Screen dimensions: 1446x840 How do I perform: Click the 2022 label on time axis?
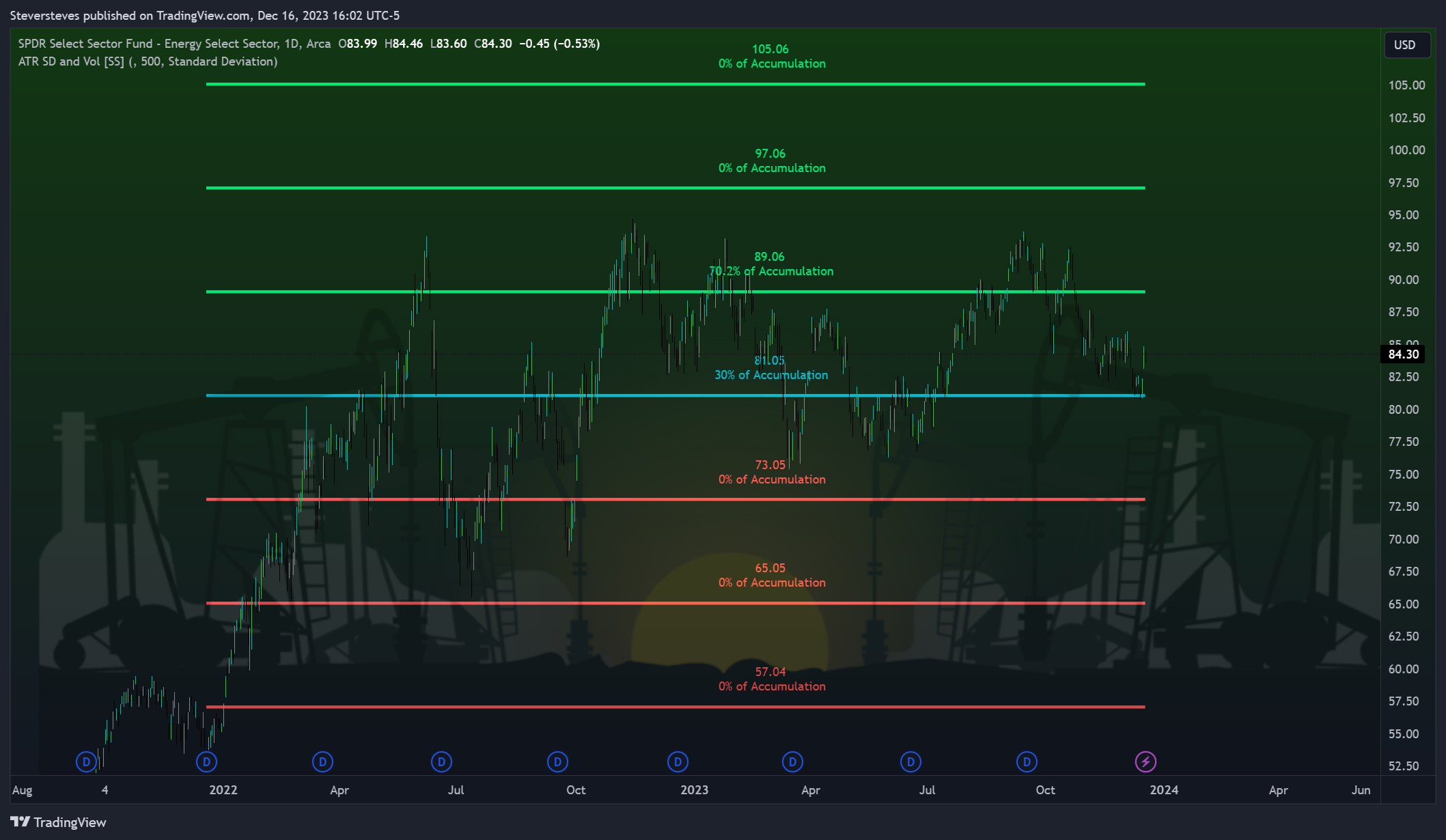point(223,790)
